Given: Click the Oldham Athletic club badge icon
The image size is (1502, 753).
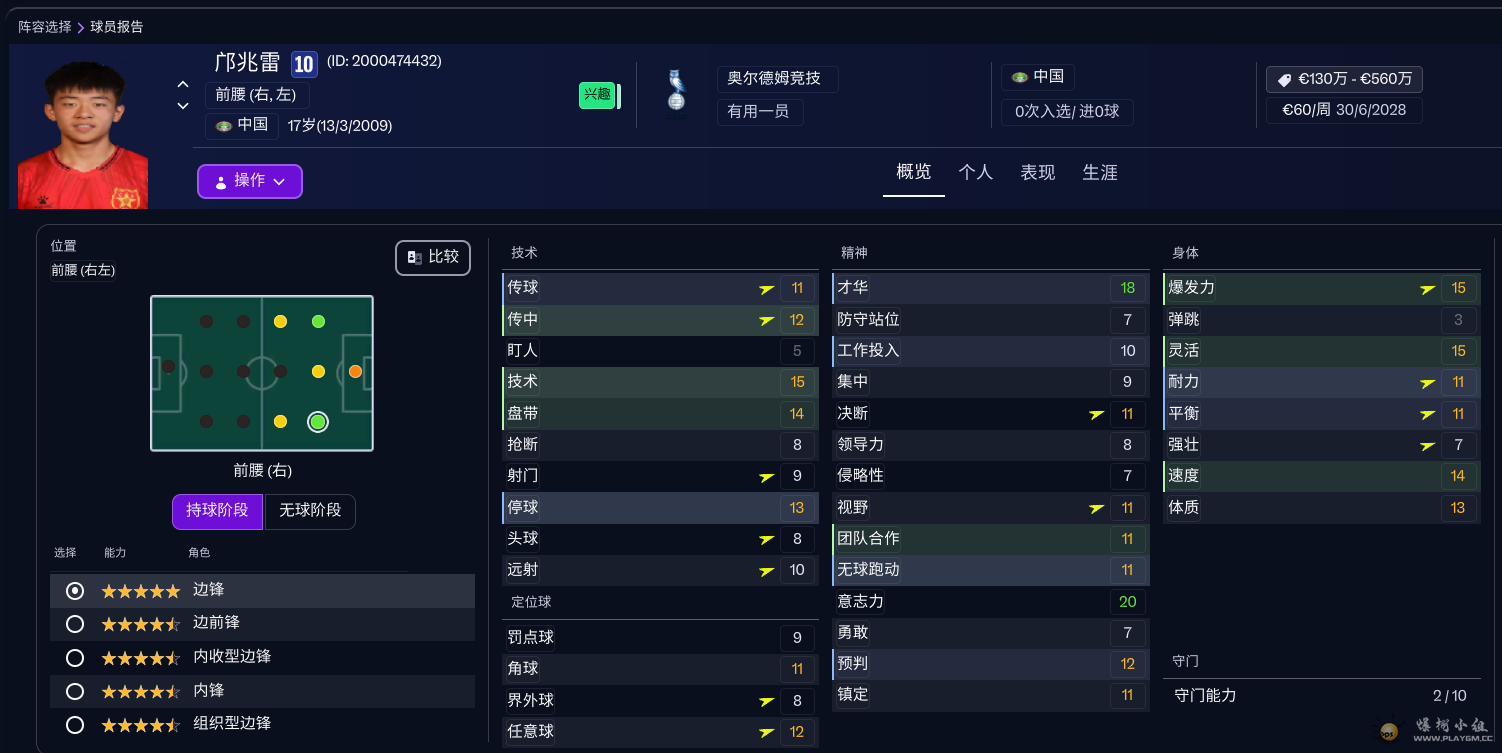Looking at the screenshot, I should (677, 92).
